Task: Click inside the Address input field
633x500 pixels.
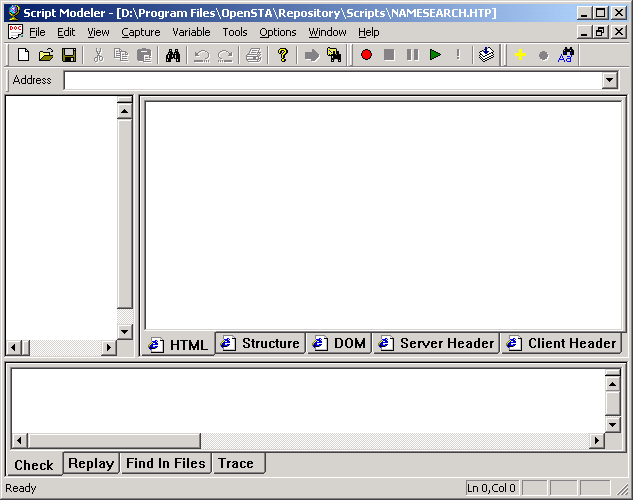Action: (333, 80)
